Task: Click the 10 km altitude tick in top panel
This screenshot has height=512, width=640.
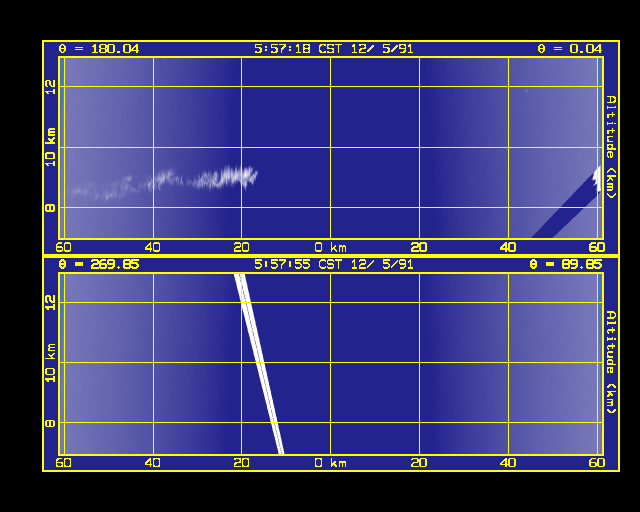Action: tap(50, 147)
